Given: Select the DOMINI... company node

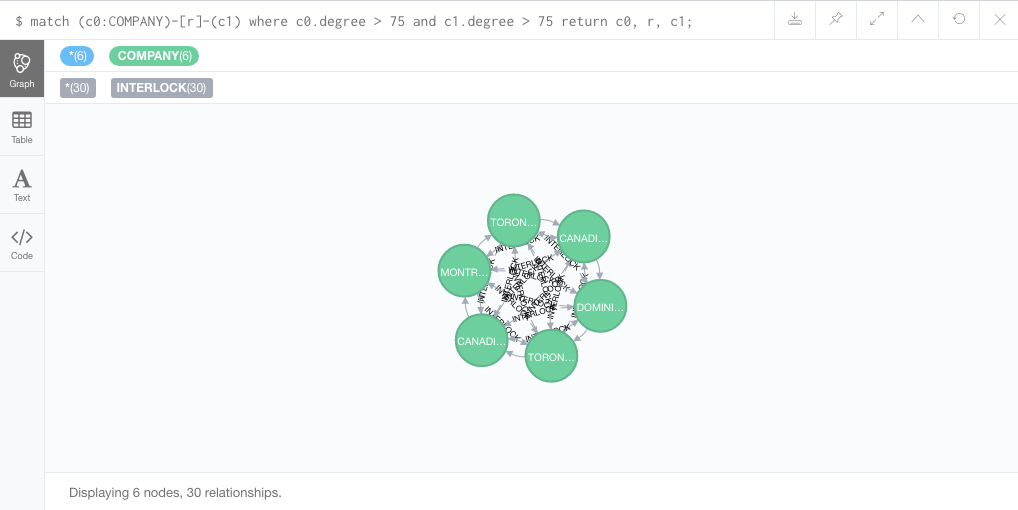Looking at the screenshot, I should pyautogui.click(x=601, y=306).
